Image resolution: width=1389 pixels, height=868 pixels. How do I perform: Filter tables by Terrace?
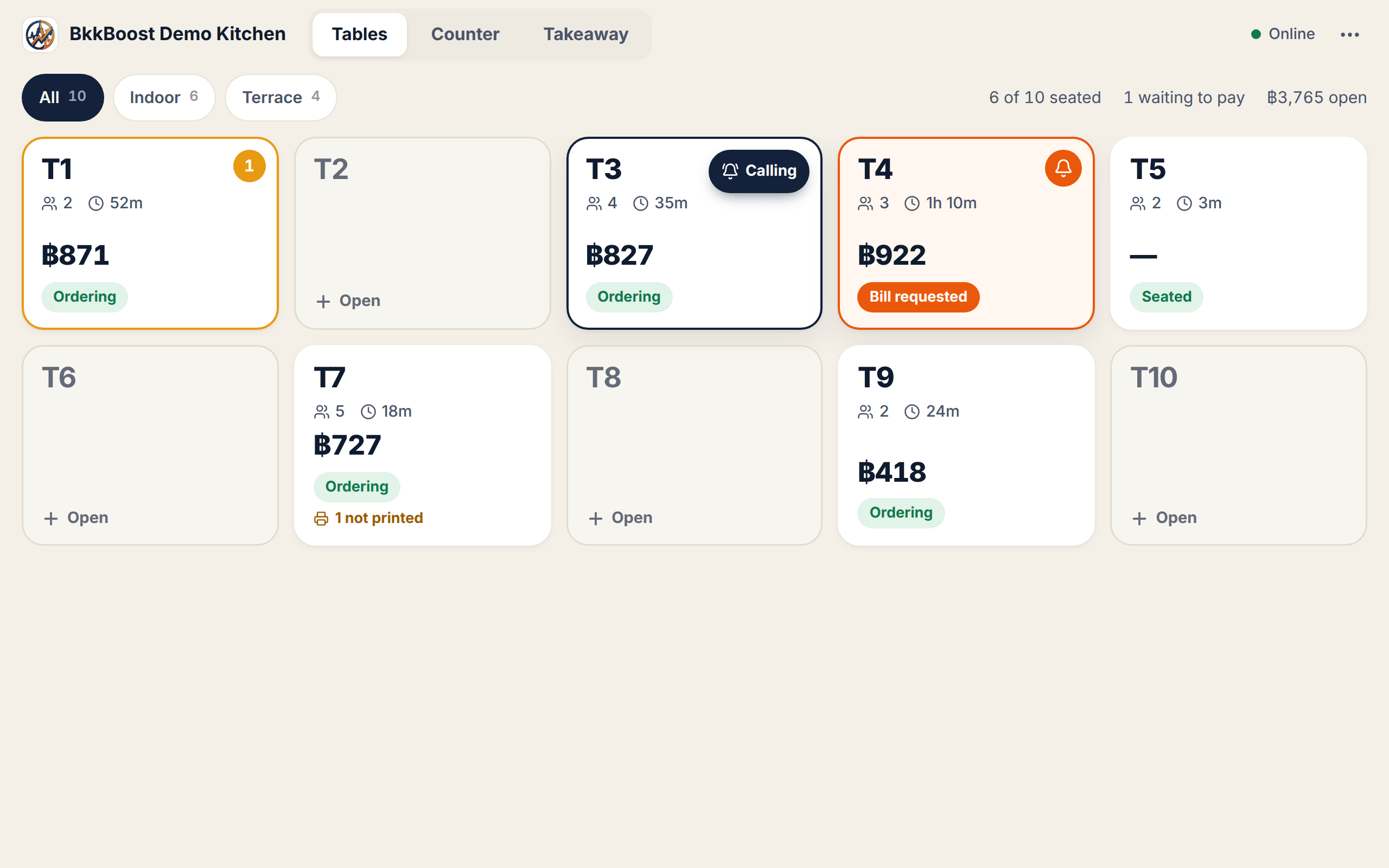pos(281,97)
